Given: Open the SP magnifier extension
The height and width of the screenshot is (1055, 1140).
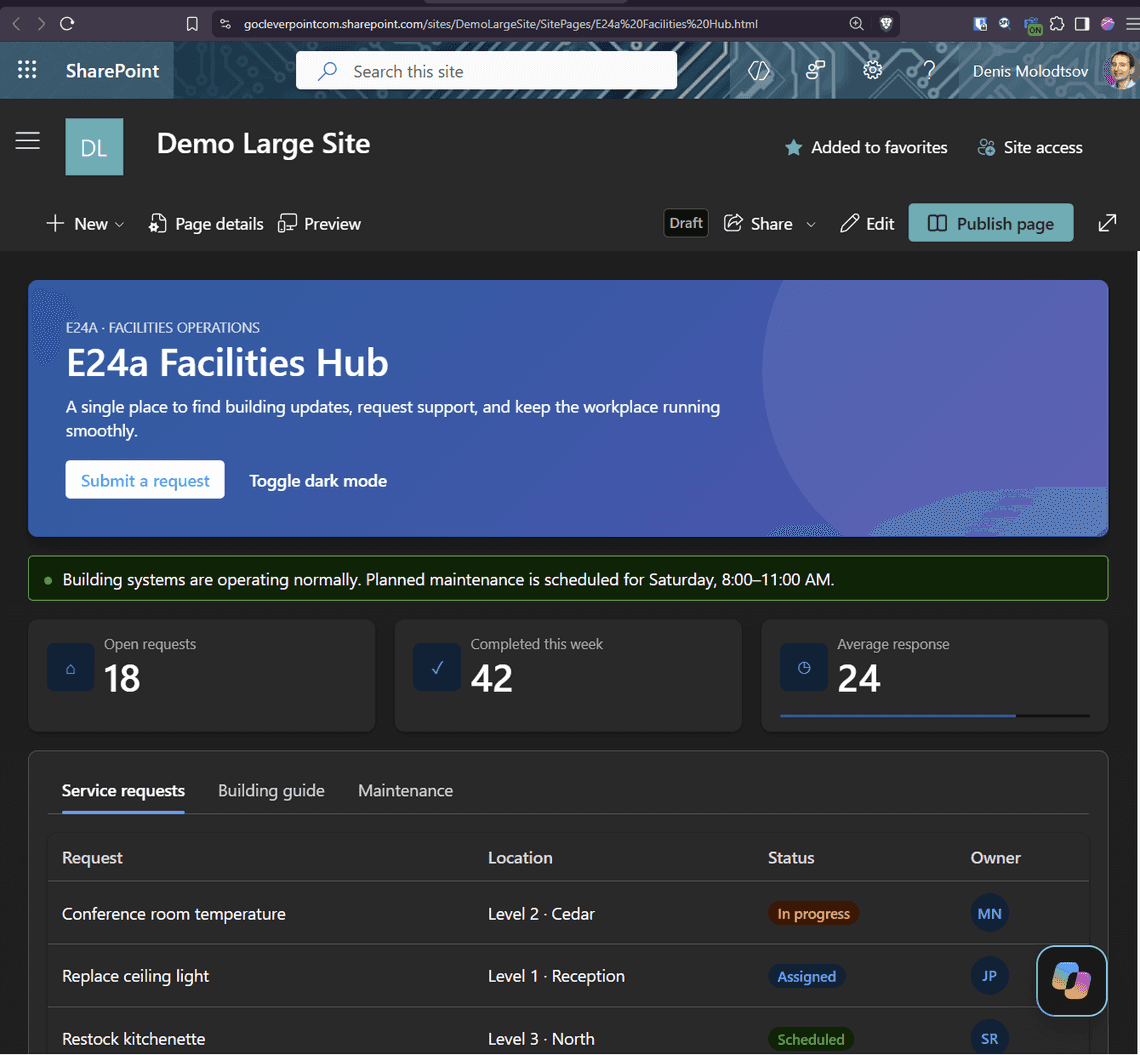Looking at the screenshot, I should click(1005, 24).
